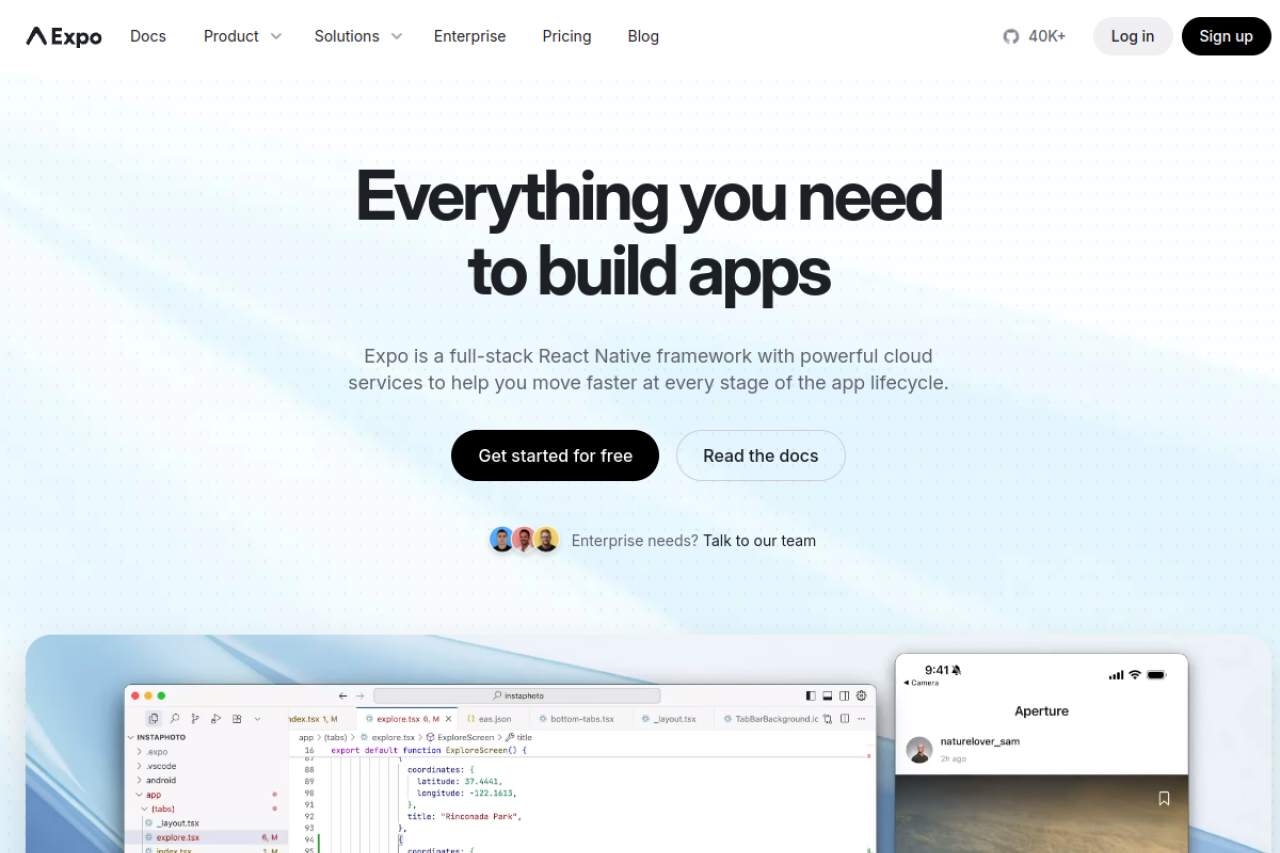This screenshot has width=1280, height=853.
Task: Click the instaphoto search field in editor
Action: pyautogui.click(x=517, y=696)
